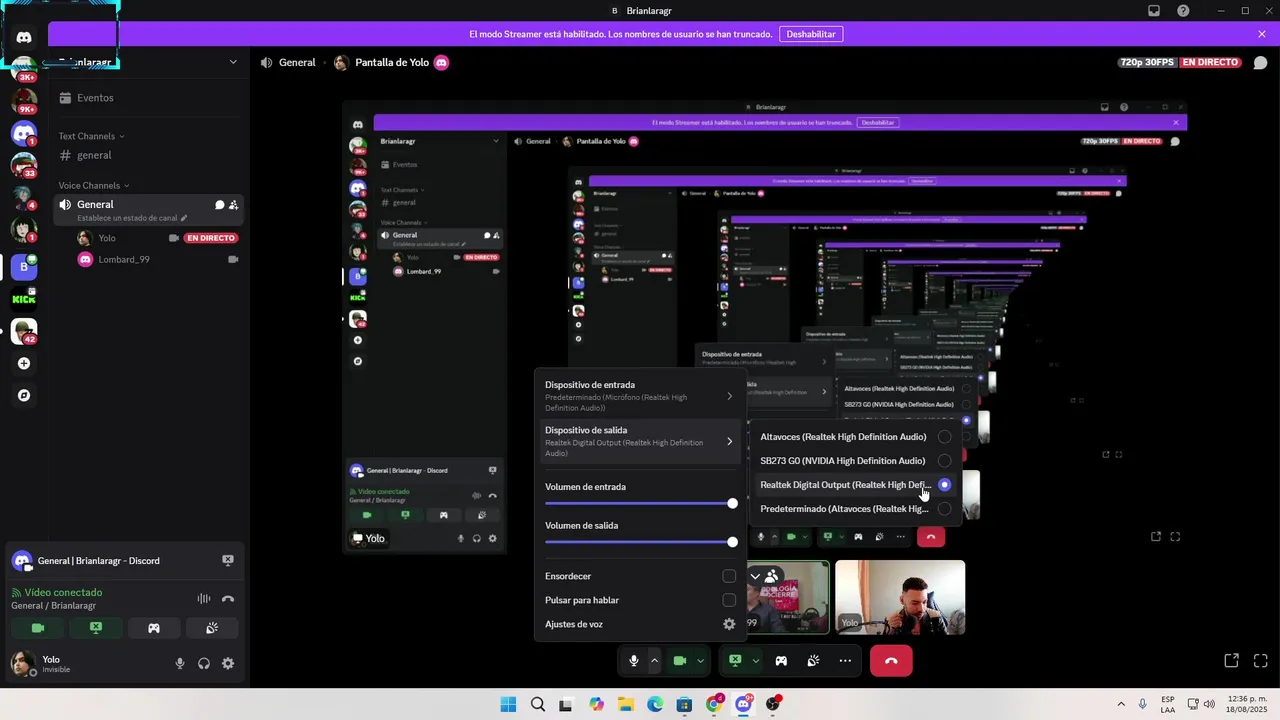Open Windows Start menu

coord(508,704)
